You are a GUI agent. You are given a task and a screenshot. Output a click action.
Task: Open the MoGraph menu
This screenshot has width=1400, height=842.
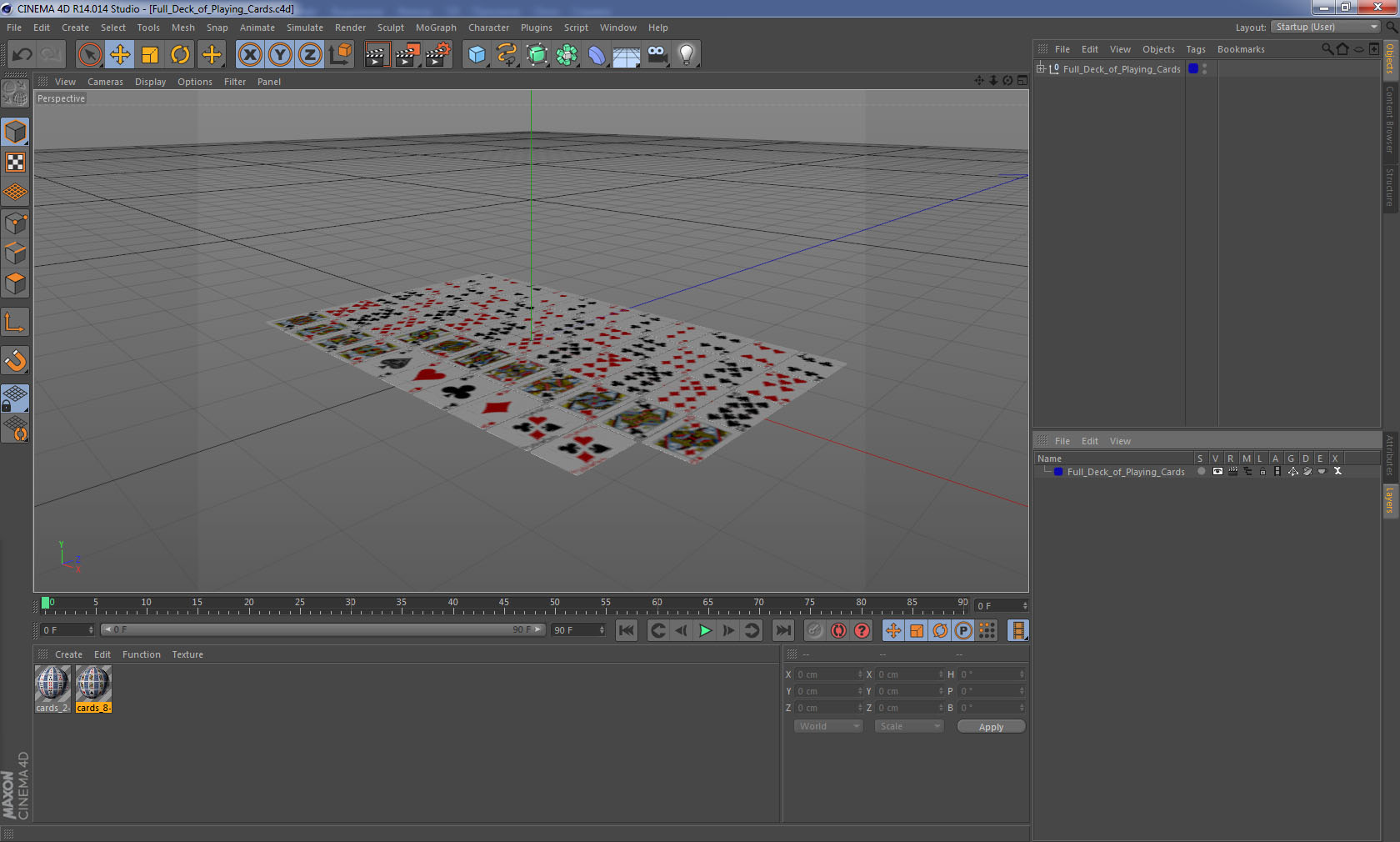[436, 28]
